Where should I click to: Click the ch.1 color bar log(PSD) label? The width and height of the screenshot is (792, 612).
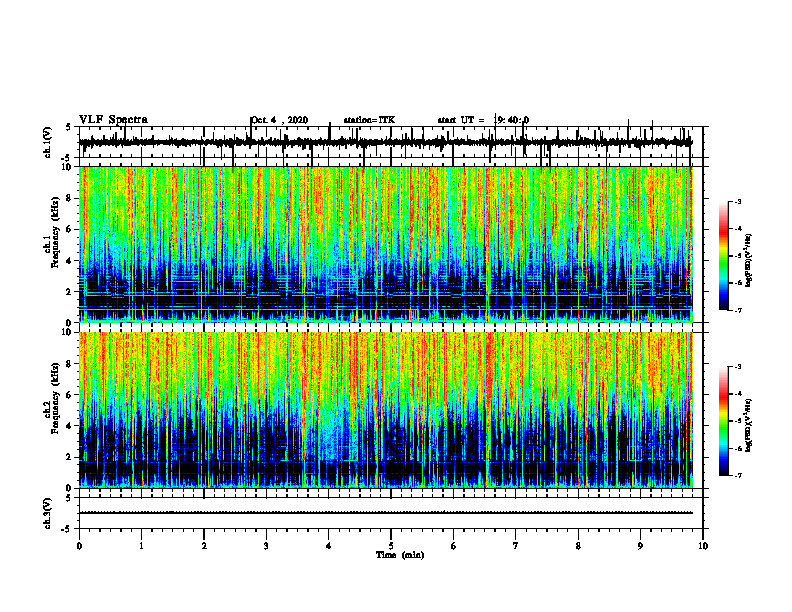tap(749, 260)
